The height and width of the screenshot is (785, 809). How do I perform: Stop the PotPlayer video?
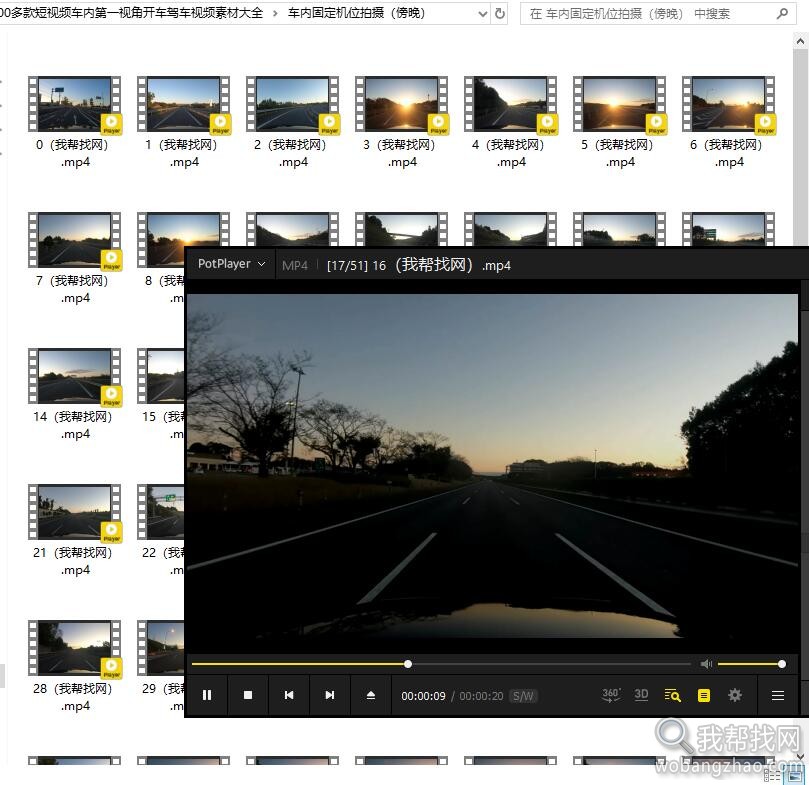pyautogui.click(x=248, y=695)
